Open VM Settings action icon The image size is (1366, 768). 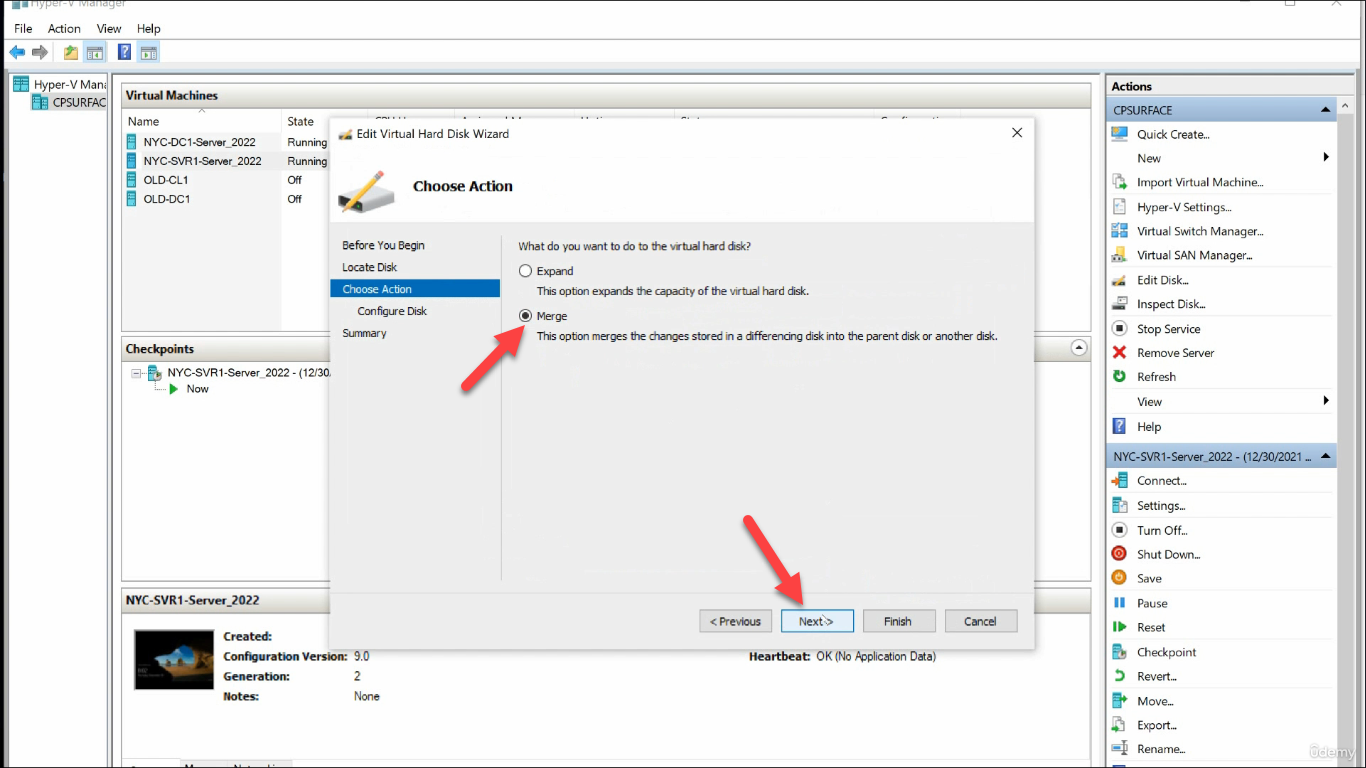point(1120,506)
